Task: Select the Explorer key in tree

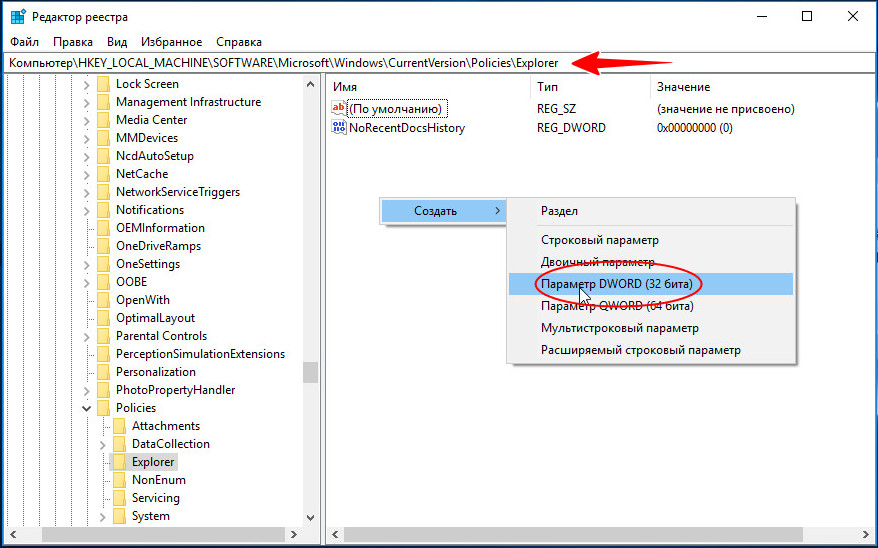Action: coord(153,462)
